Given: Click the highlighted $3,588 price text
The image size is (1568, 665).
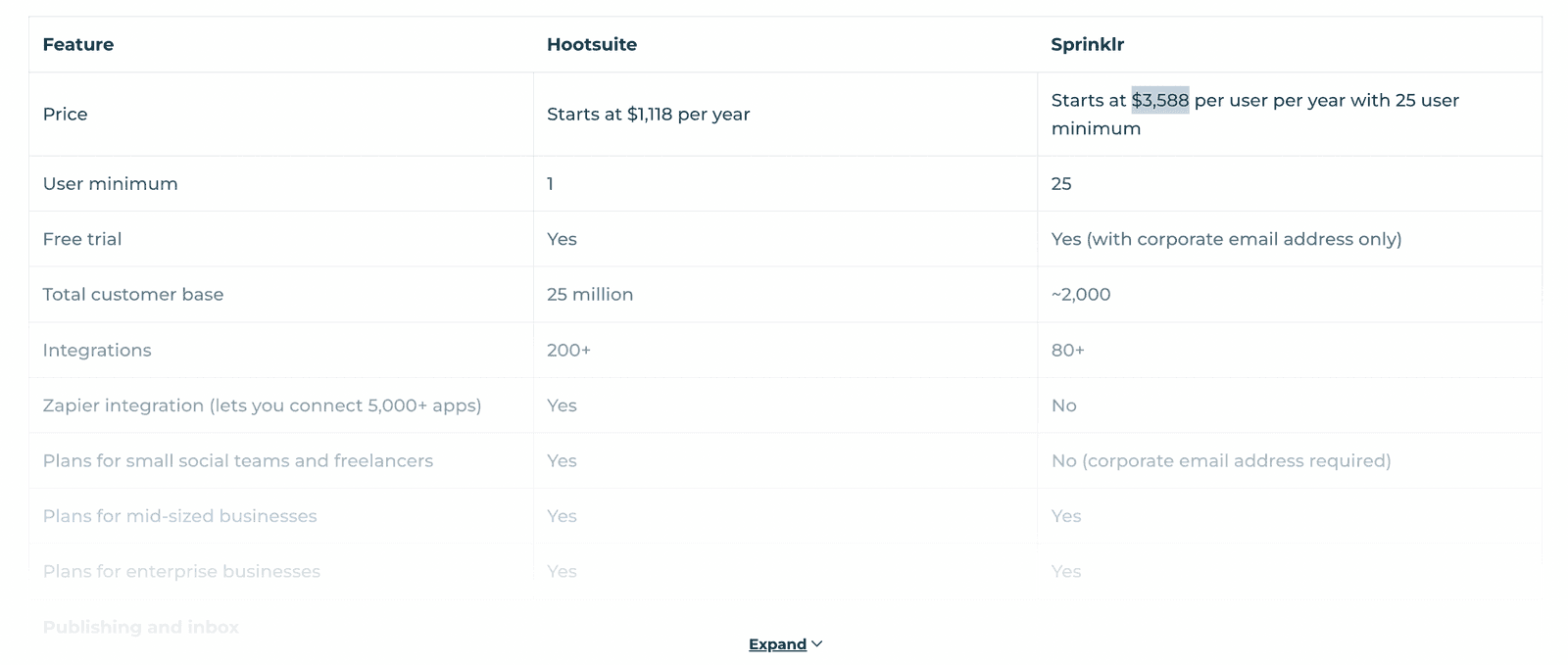Looking at the screenshot, I should 1159,100.
